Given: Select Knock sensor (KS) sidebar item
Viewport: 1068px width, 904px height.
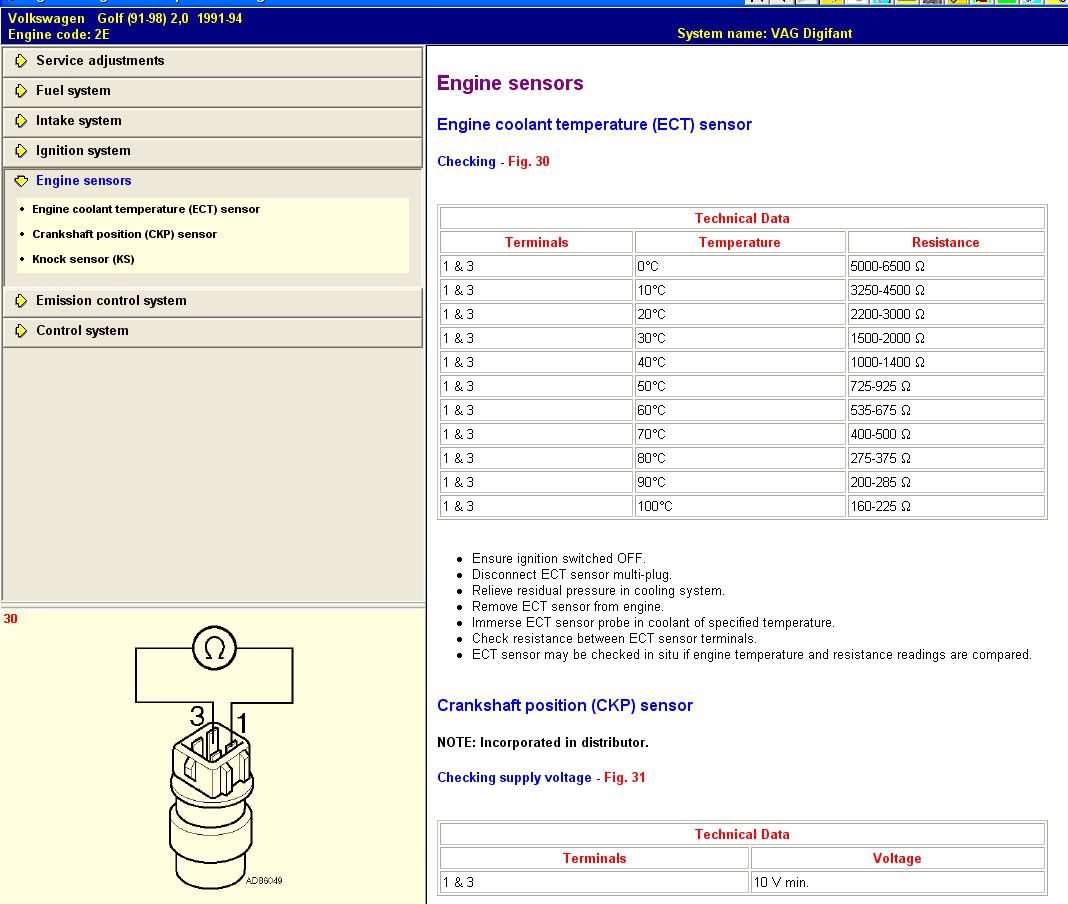Looking at the screenshot, I should pyautogui.click(x=83, y=260).
